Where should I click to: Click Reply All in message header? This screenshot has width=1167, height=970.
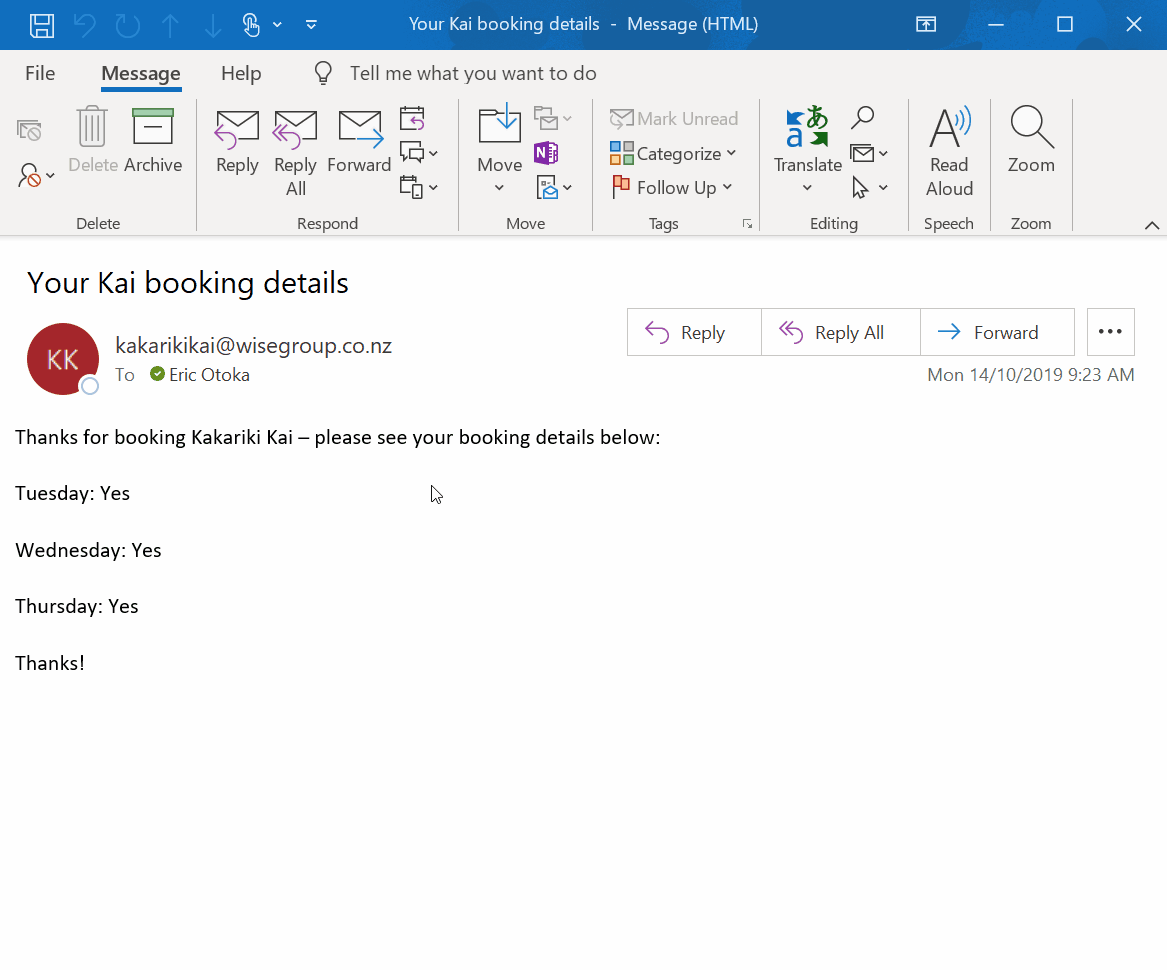[840, 332]
